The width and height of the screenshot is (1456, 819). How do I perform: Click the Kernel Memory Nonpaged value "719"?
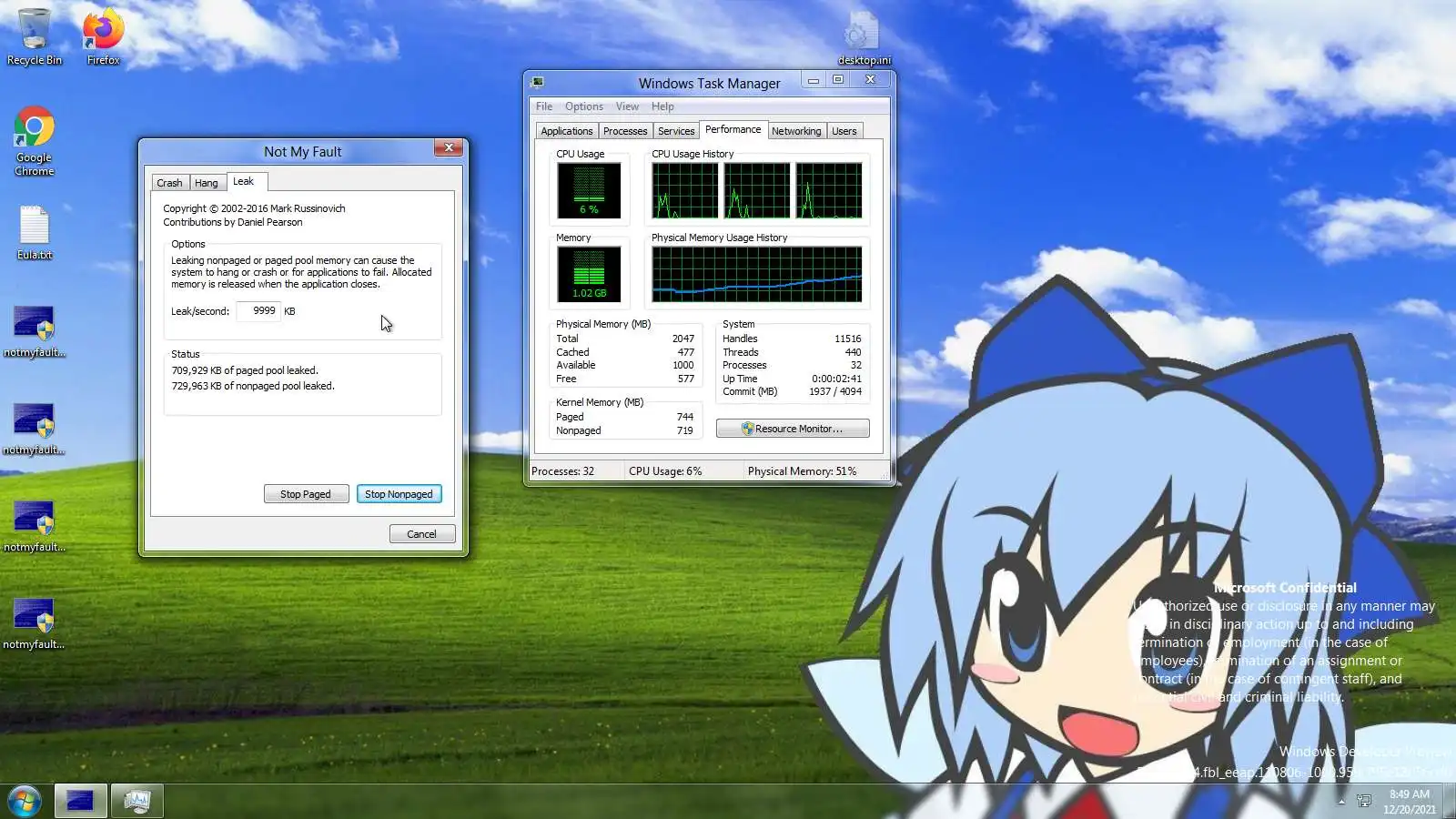pyautogui.click(x=685, y=430)
